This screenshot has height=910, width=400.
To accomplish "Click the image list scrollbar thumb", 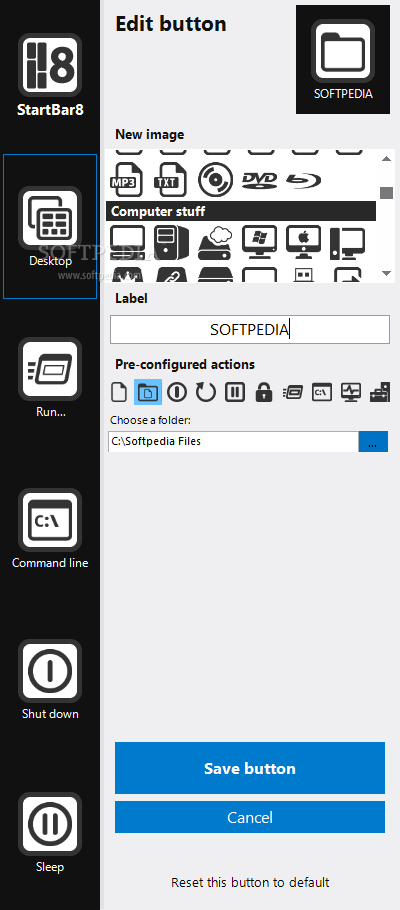I will pyautogui.click(x=387, y=192).
